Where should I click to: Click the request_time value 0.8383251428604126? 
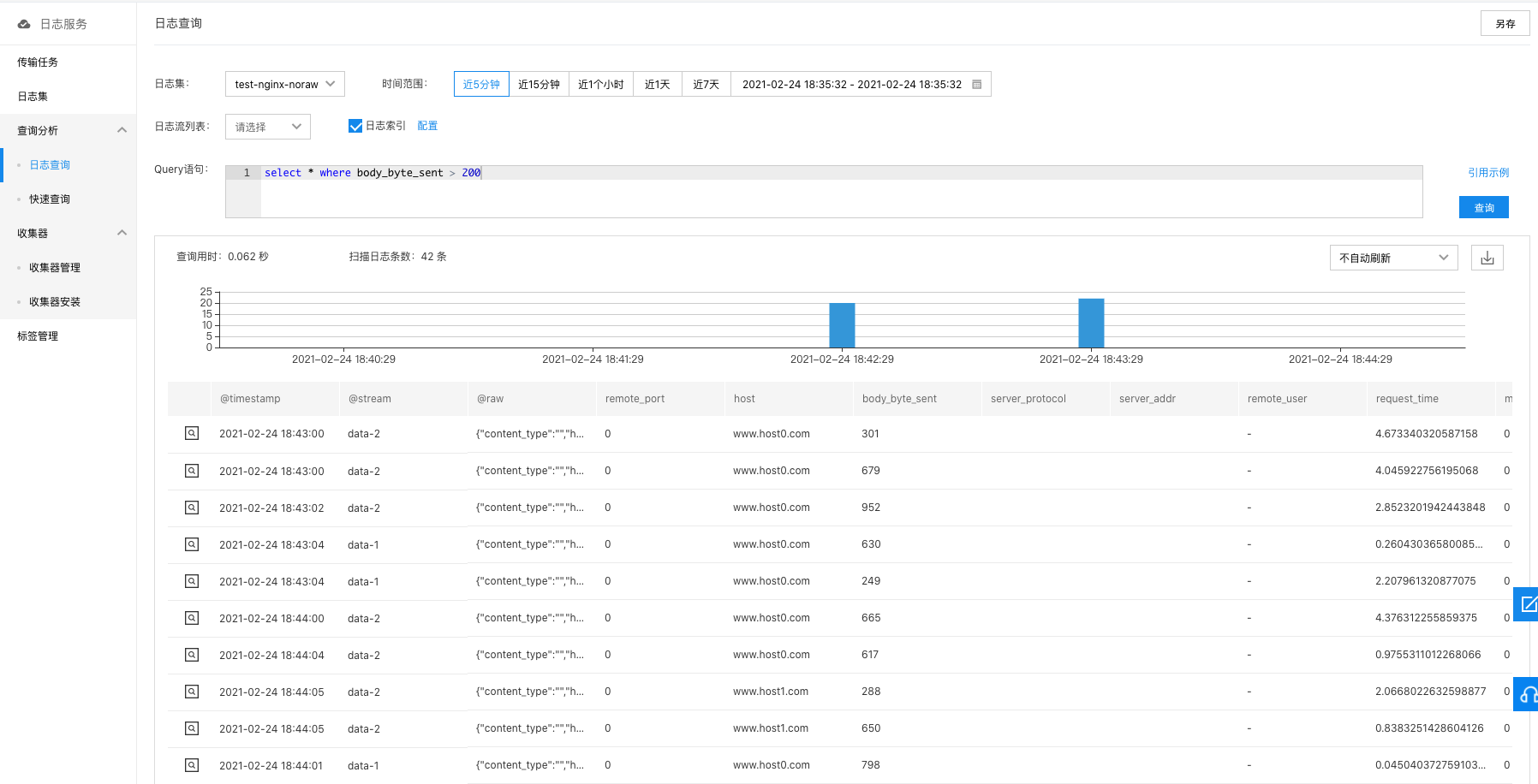(1429, 728)
